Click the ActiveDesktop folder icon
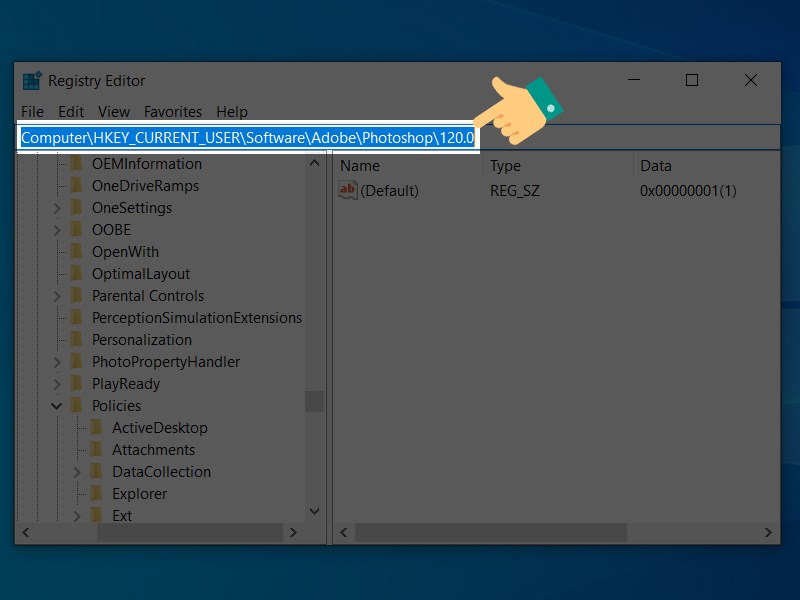This screenshot has width=800, height=600. click(96, 427)
